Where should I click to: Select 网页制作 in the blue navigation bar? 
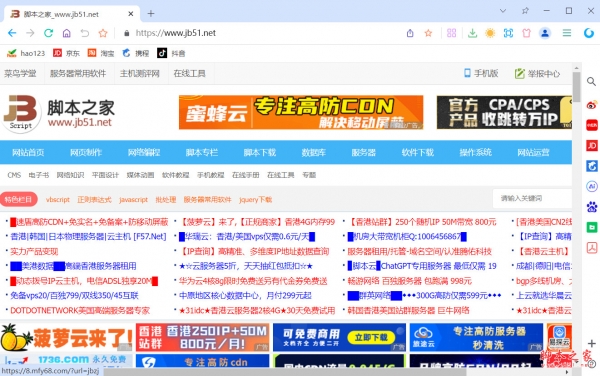(86, 152)
